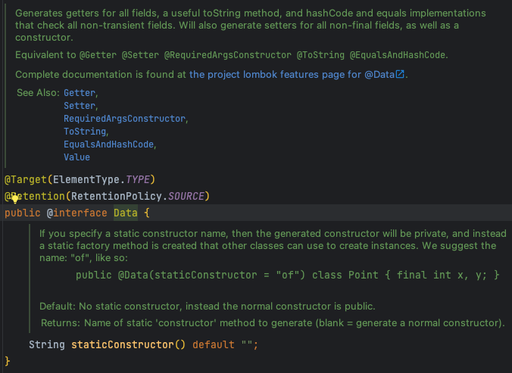Click the yellow lightbulb intention icon
Screen dimensions: 512x373
15,199
